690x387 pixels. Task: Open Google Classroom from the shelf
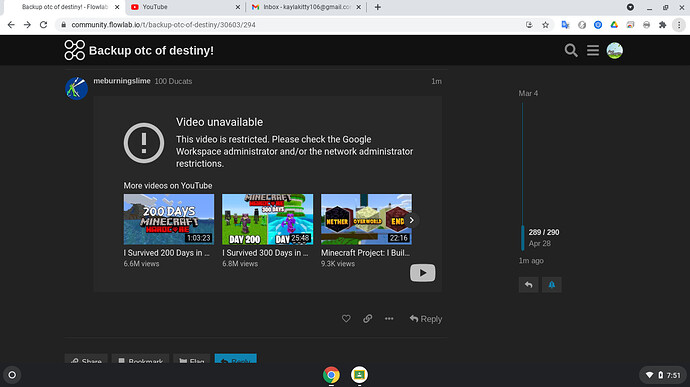360,375
